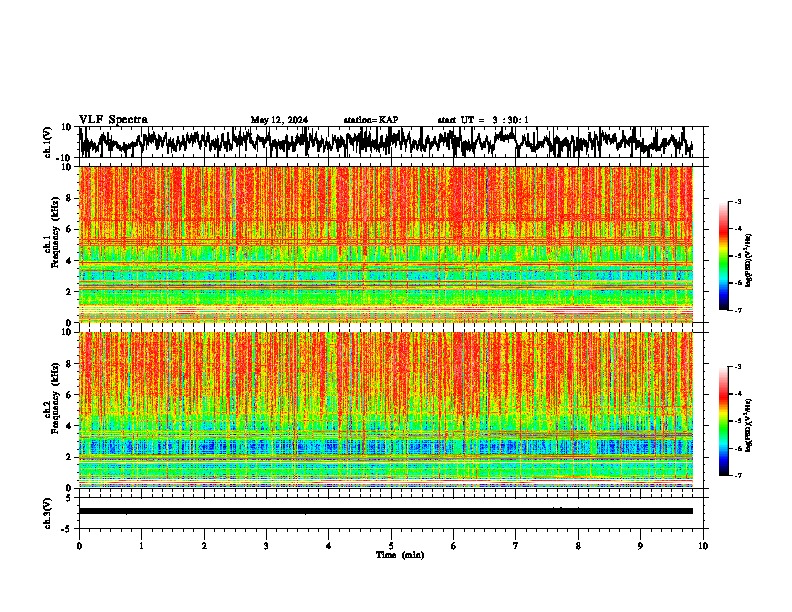792x612 pixels.
Task: Select the date text "May 12, 2024"
Action: (279, 120)
